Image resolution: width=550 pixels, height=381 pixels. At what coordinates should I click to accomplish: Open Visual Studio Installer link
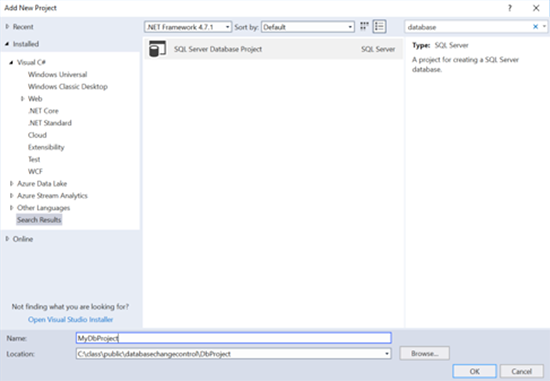(71, 320)
